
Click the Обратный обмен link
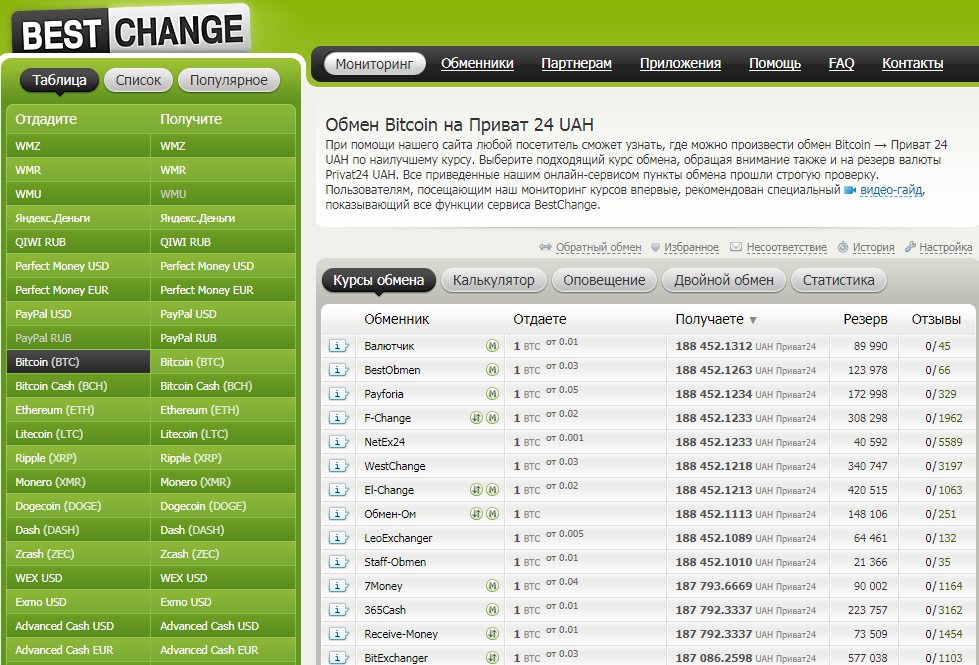point(598,247)
